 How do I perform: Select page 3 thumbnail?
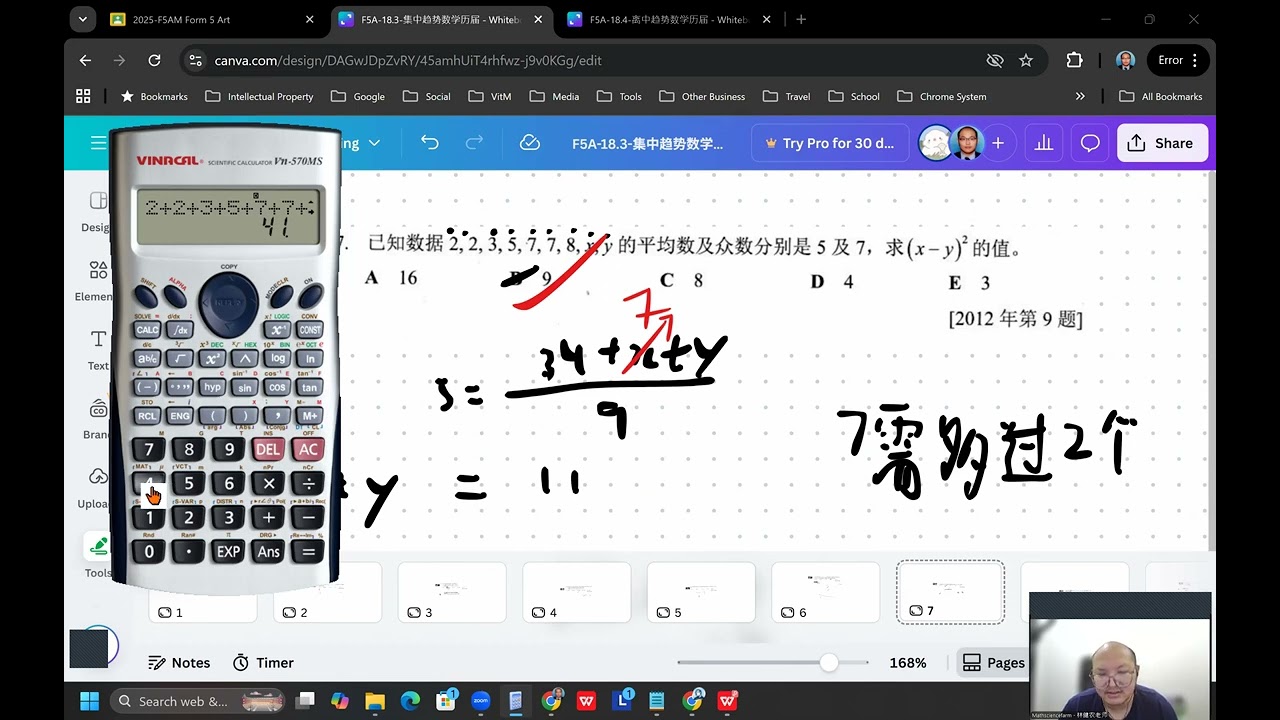pyautogui.click(x=452, y=592)
